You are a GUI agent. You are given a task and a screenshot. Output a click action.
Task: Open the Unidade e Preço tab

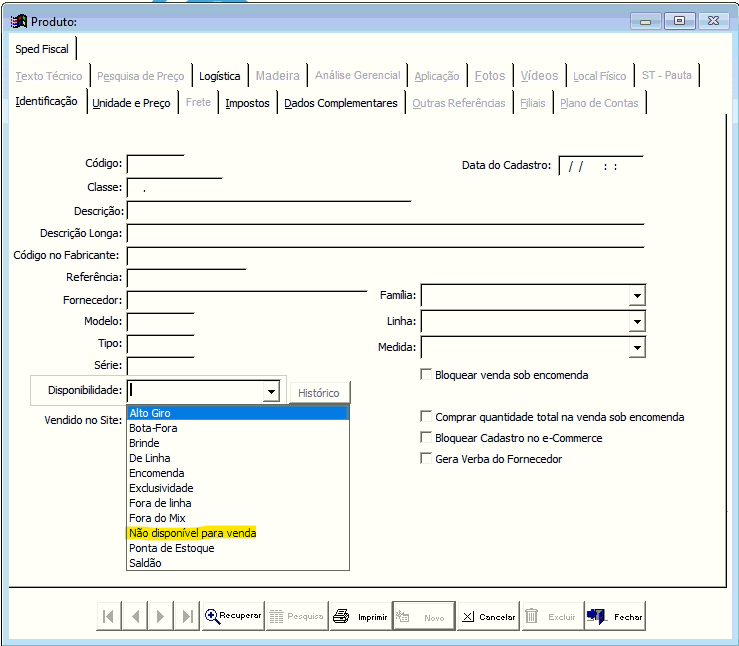tap(131, 103)
